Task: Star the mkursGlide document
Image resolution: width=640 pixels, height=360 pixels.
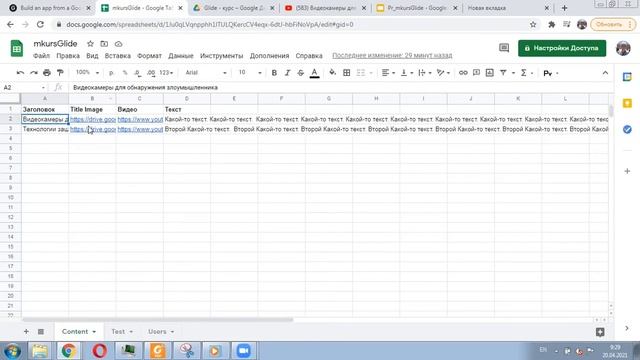Action: [x=90, y=44]
